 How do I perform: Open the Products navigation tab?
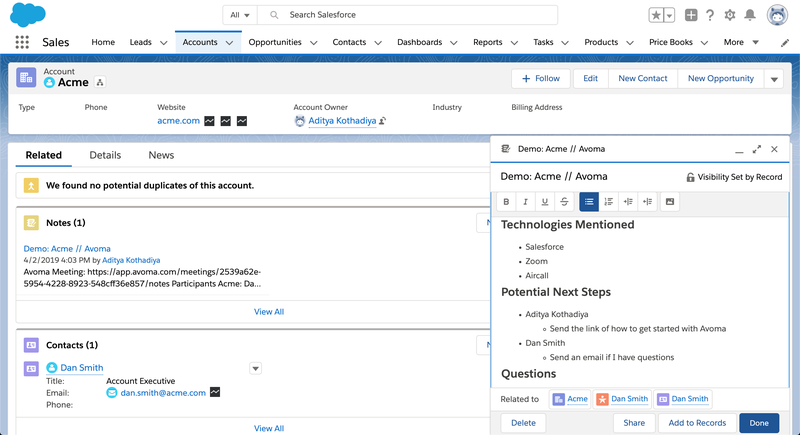pos(601,42)
